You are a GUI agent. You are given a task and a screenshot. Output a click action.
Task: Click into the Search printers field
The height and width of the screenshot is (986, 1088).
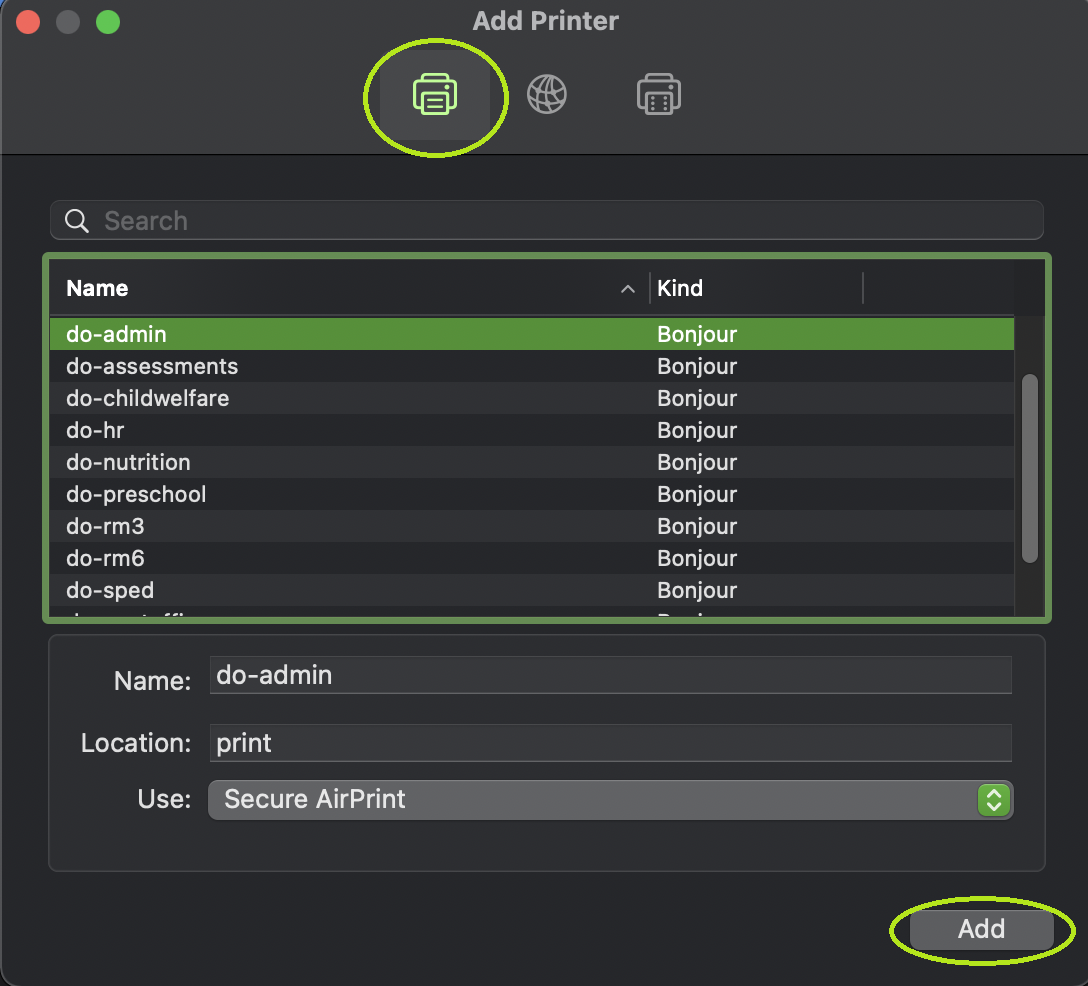point(547,221)
